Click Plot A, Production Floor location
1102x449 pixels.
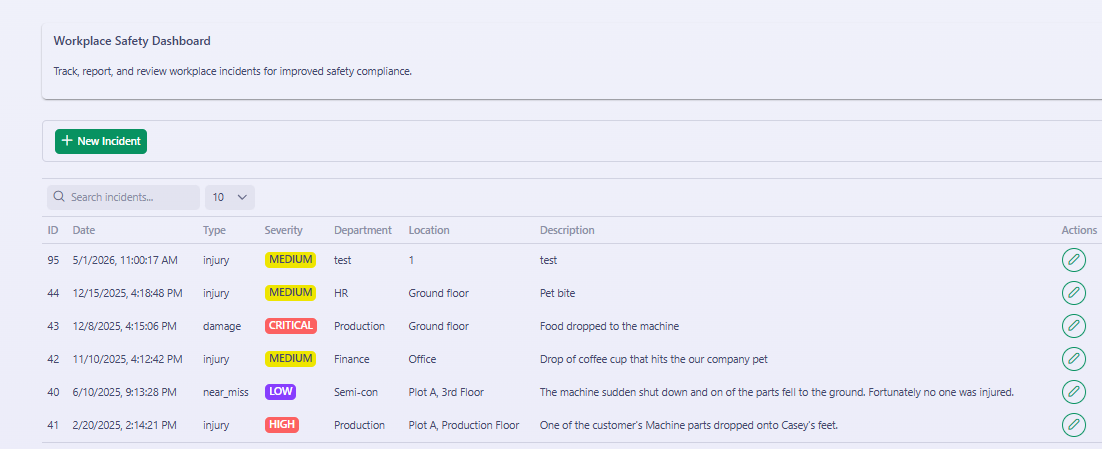click(464, 425)
